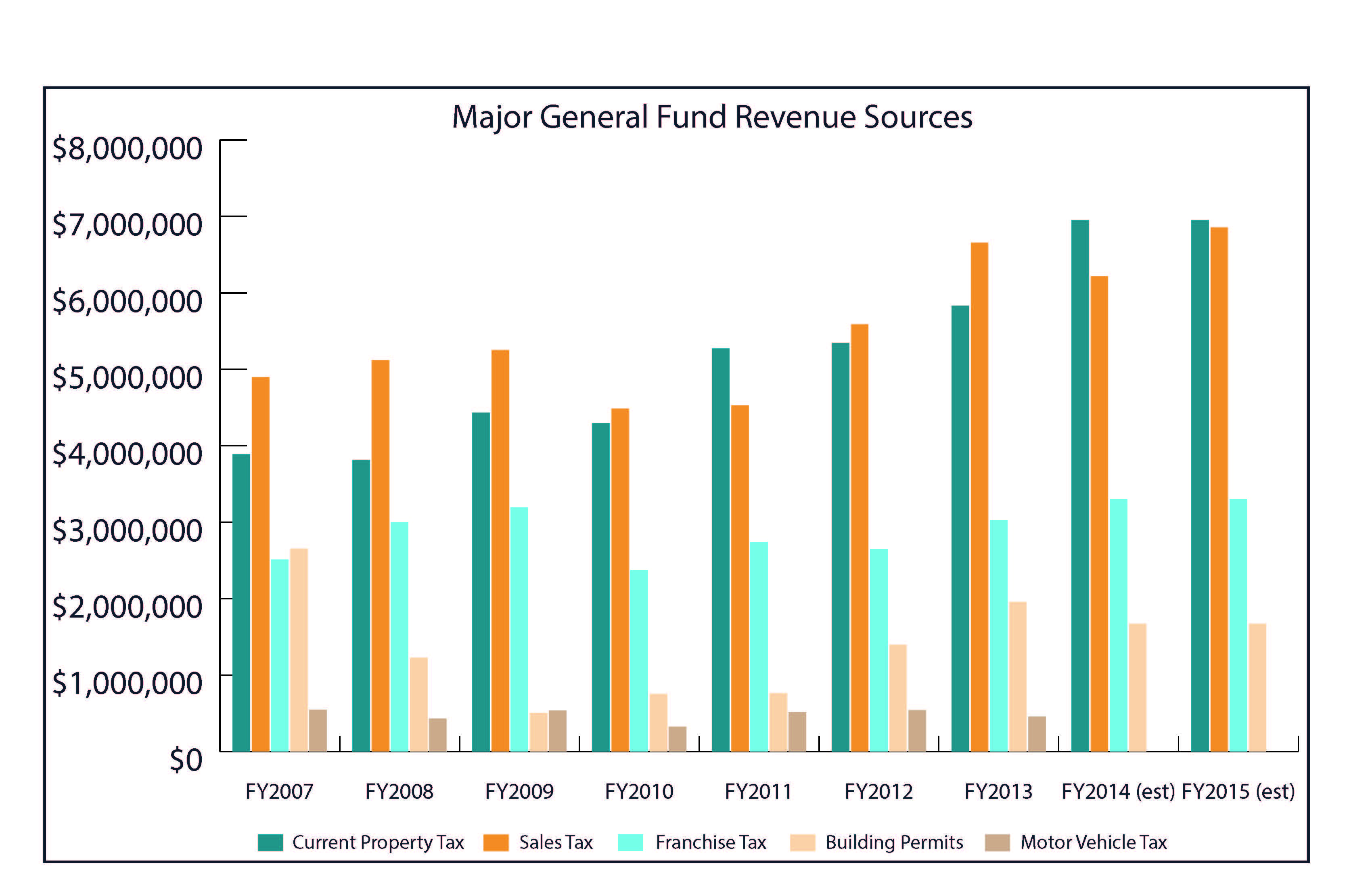
Task: Click the Motor Vehicle Tax legend text
Action: (x=1093, y=842)
